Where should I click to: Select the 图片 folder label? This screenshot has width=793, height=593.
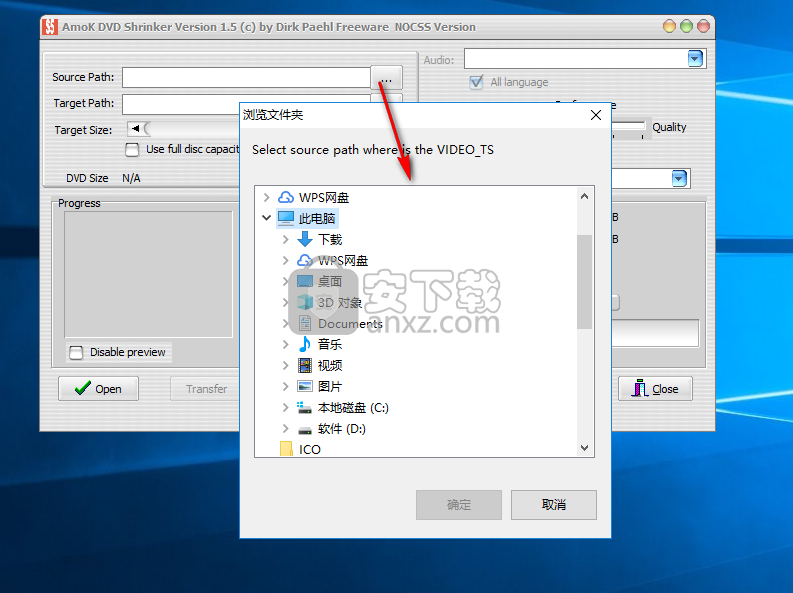(x=330, y=386)
